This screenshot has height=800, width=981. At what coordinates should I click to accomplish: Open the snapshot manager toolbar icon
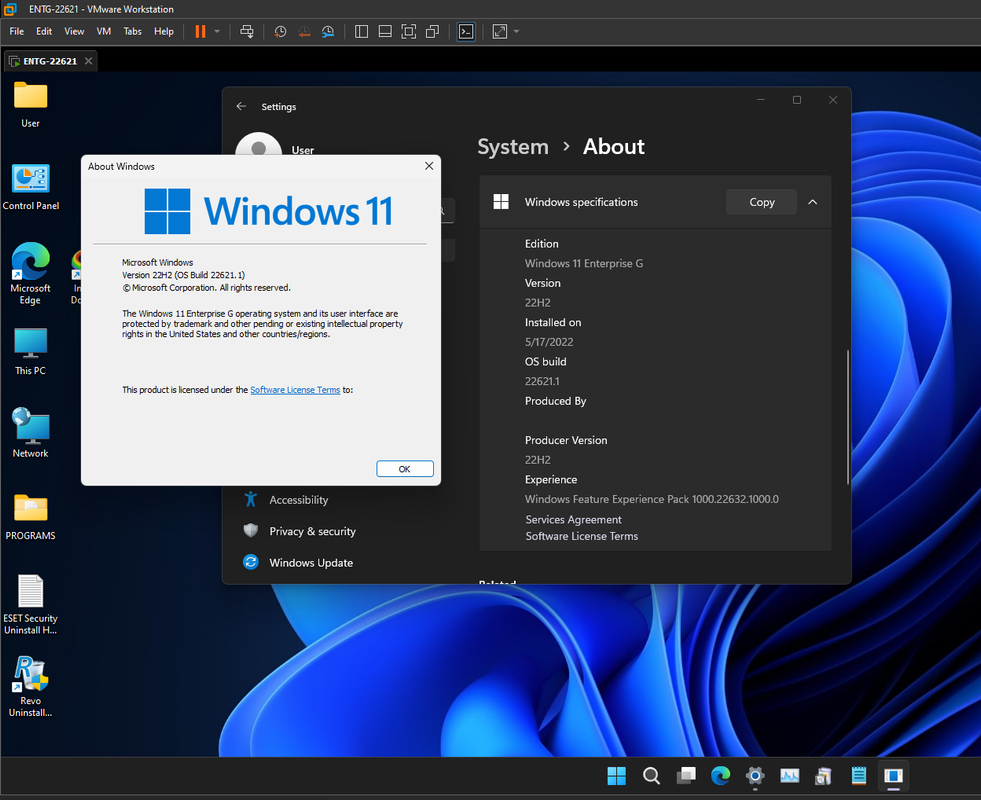328,31
